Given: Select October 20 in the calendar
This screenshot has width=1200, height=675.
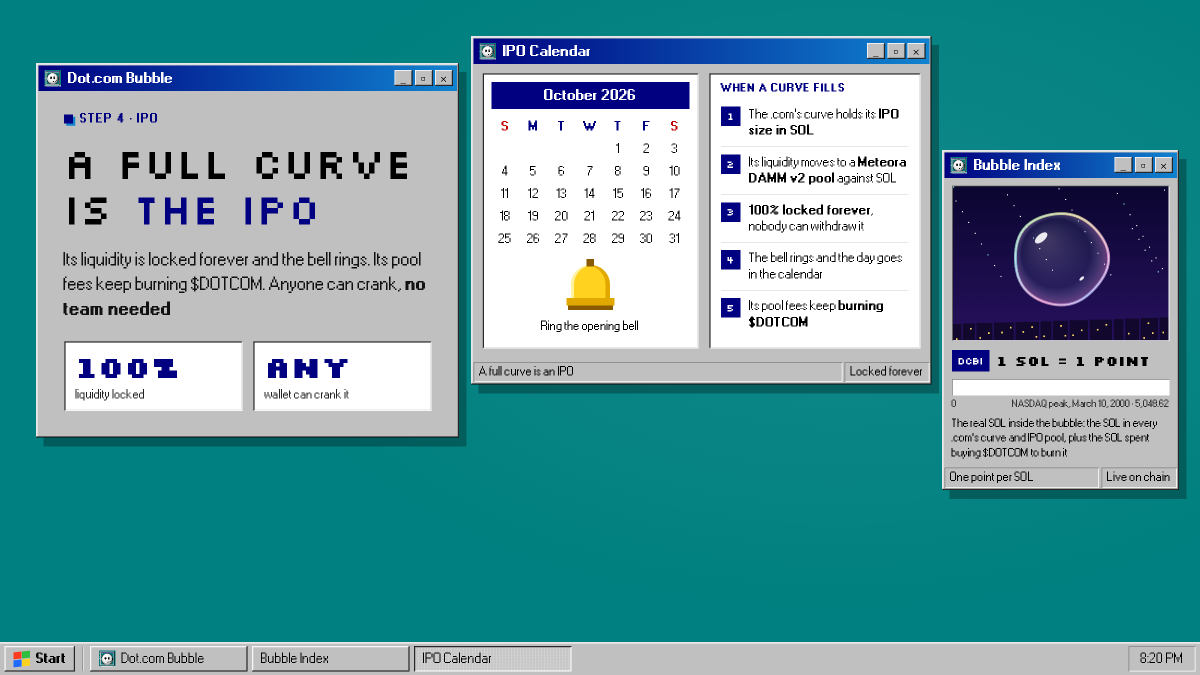Looking at the screenshot, I should tap(561, 216).
